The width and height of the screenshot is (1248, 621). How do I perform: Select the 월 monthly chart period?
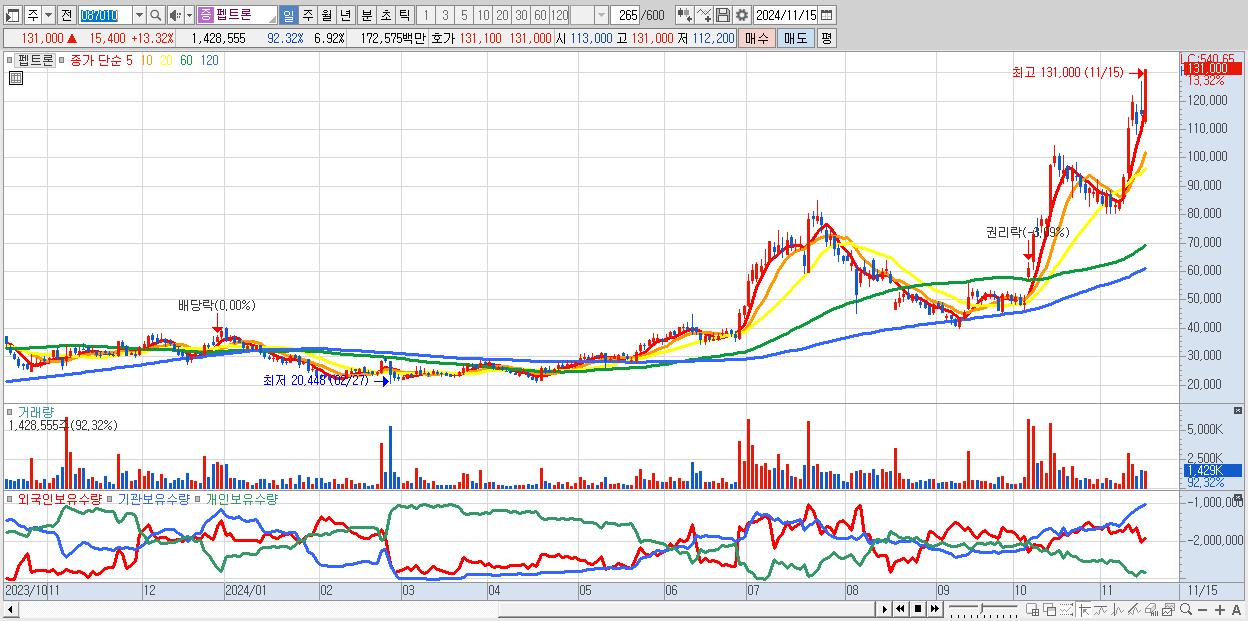[x=326, y=15]
